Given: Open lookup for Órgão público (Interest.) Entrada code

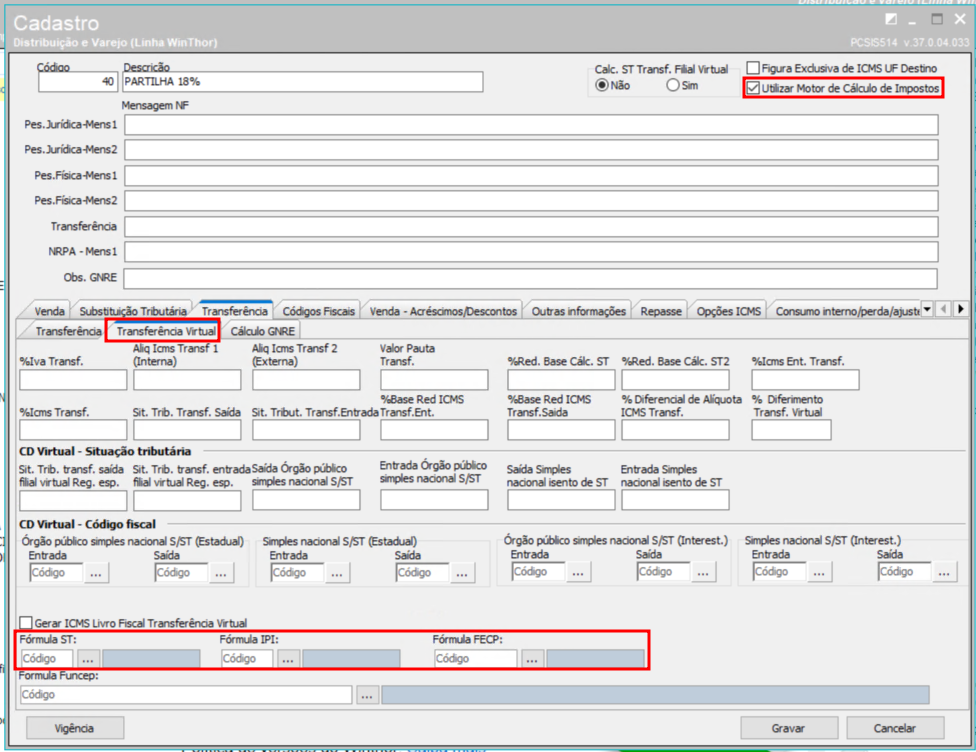Looking at the screenshot, I should (x=578, y=571).
